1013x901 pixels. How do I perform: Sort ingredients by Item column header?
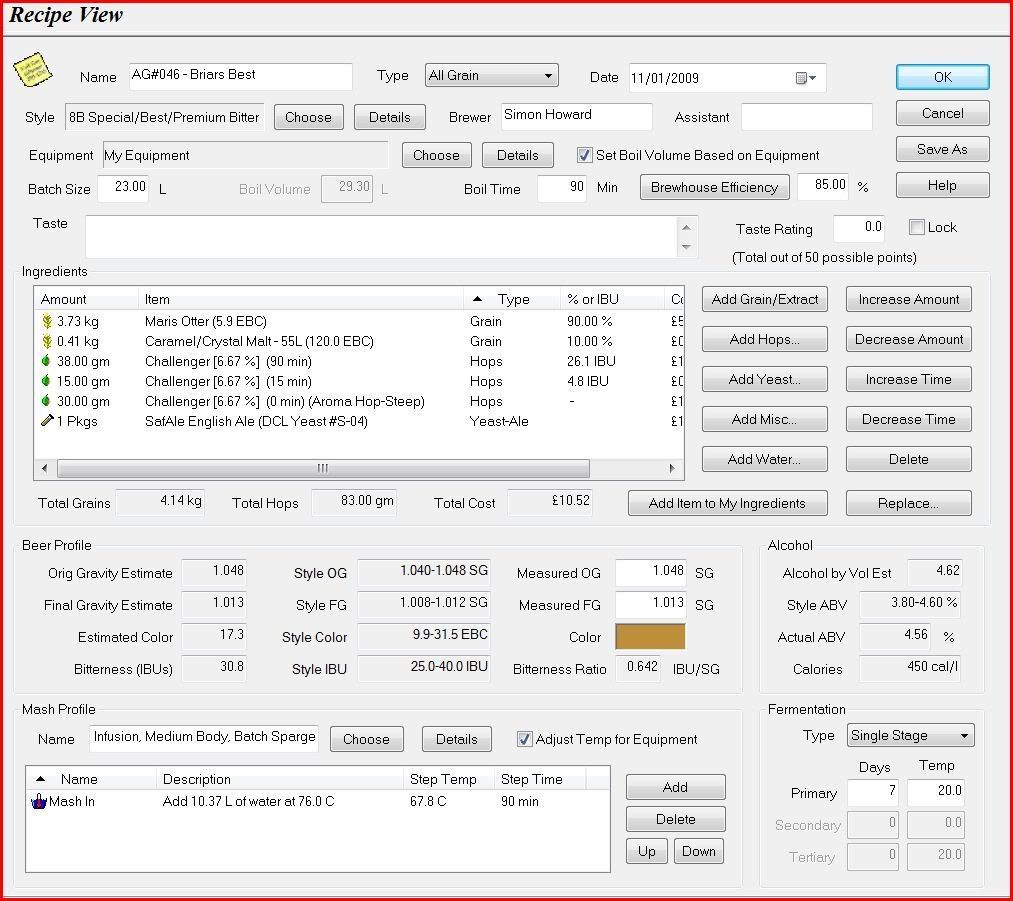[x=301, y=299]
